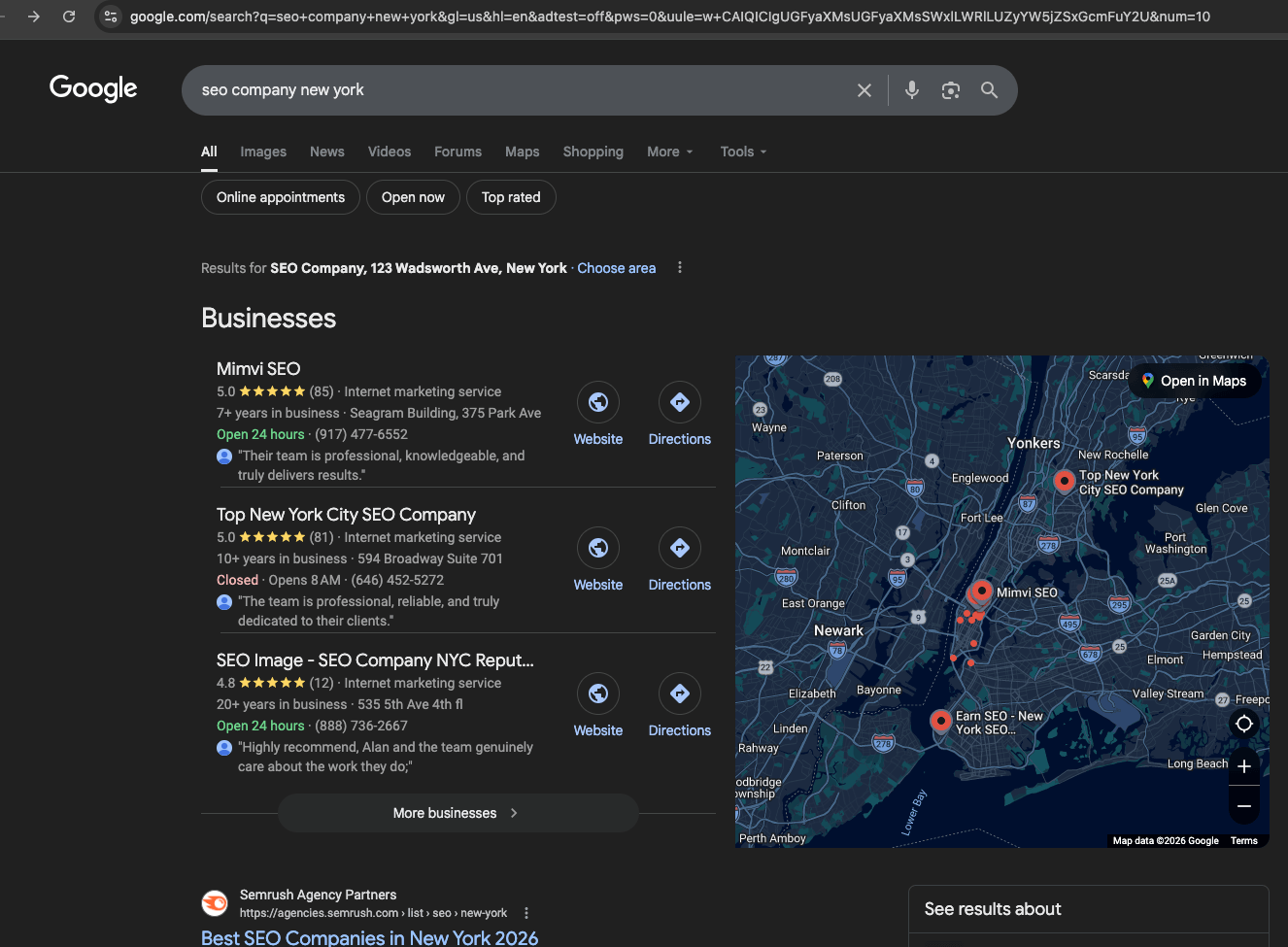Viewport: 1288px width, 947px height.
Task: Open SEO Image Website globe icon
Action: click(x=598, y=693)
